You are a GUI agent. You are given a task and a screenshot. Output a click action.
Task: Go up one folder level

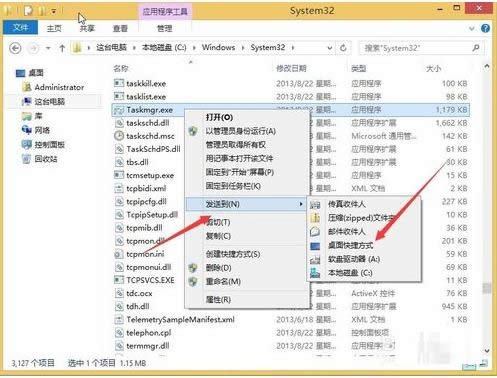pos(62,48)
